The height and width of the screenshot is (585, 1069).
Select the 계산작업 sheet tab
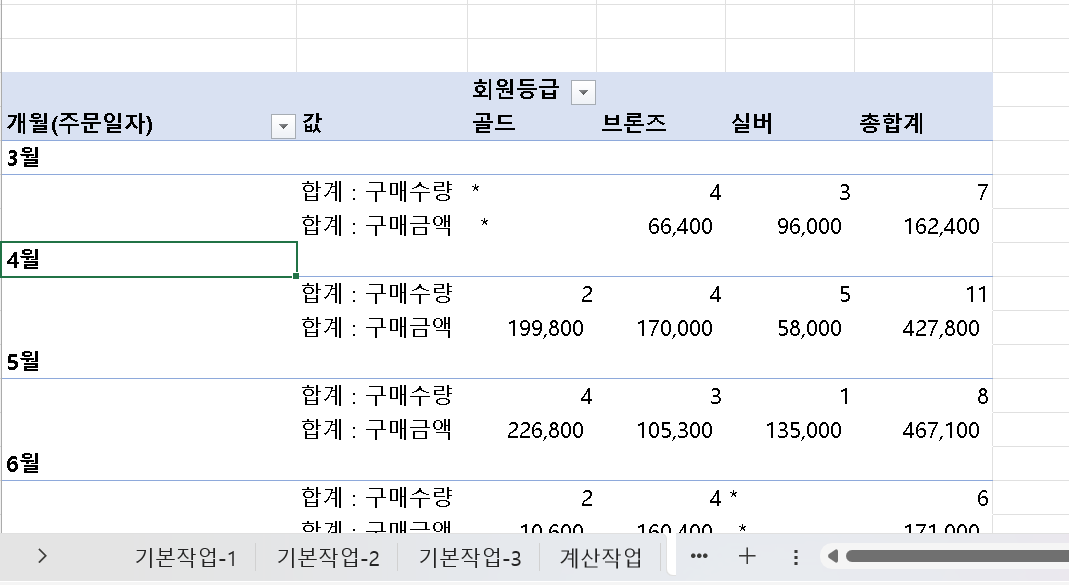coord(600,558)
